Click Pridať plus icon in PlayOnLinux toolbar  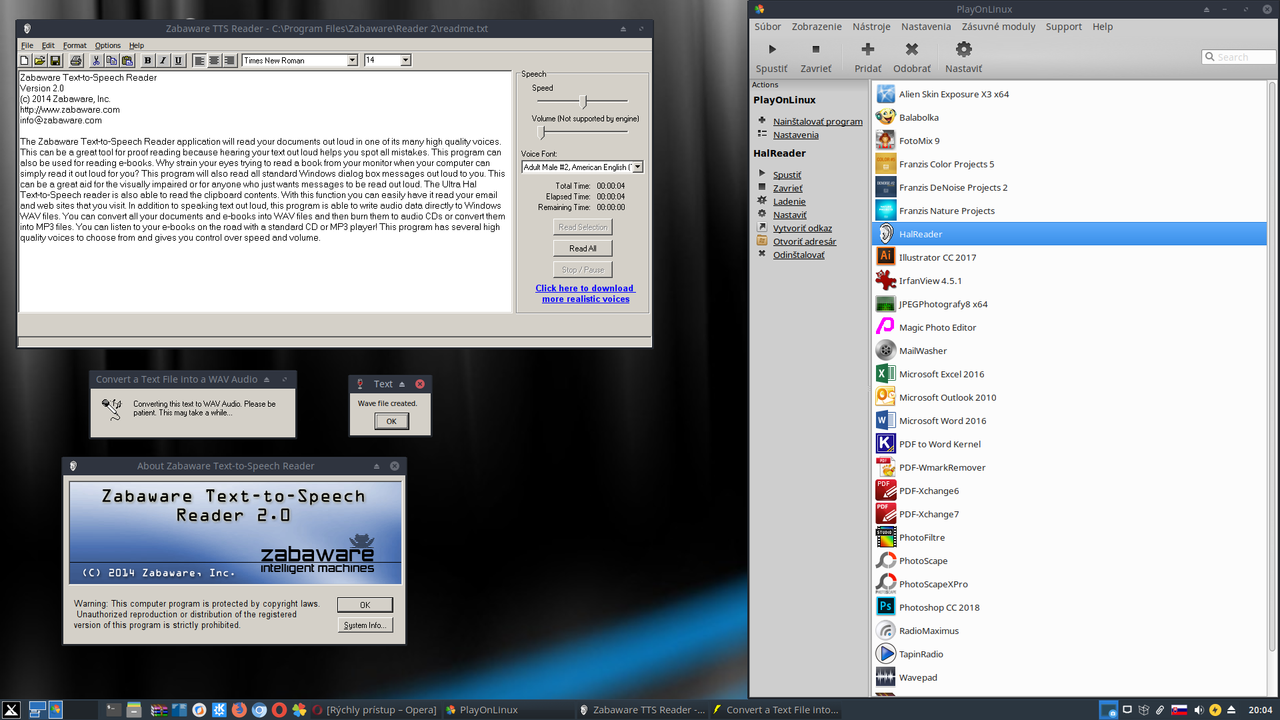click(867, 49)
